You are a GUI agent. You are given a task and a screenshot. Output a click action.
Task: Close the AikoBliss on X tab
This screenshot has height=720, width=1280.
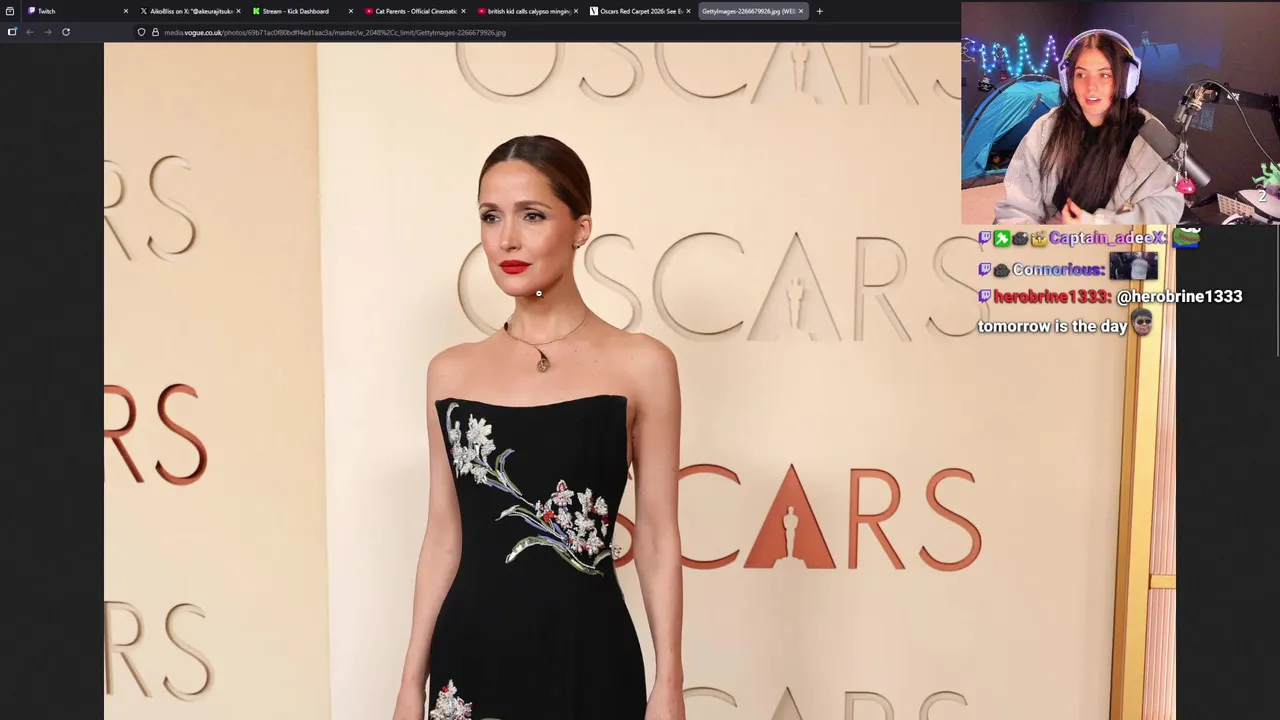coord(238,11)
